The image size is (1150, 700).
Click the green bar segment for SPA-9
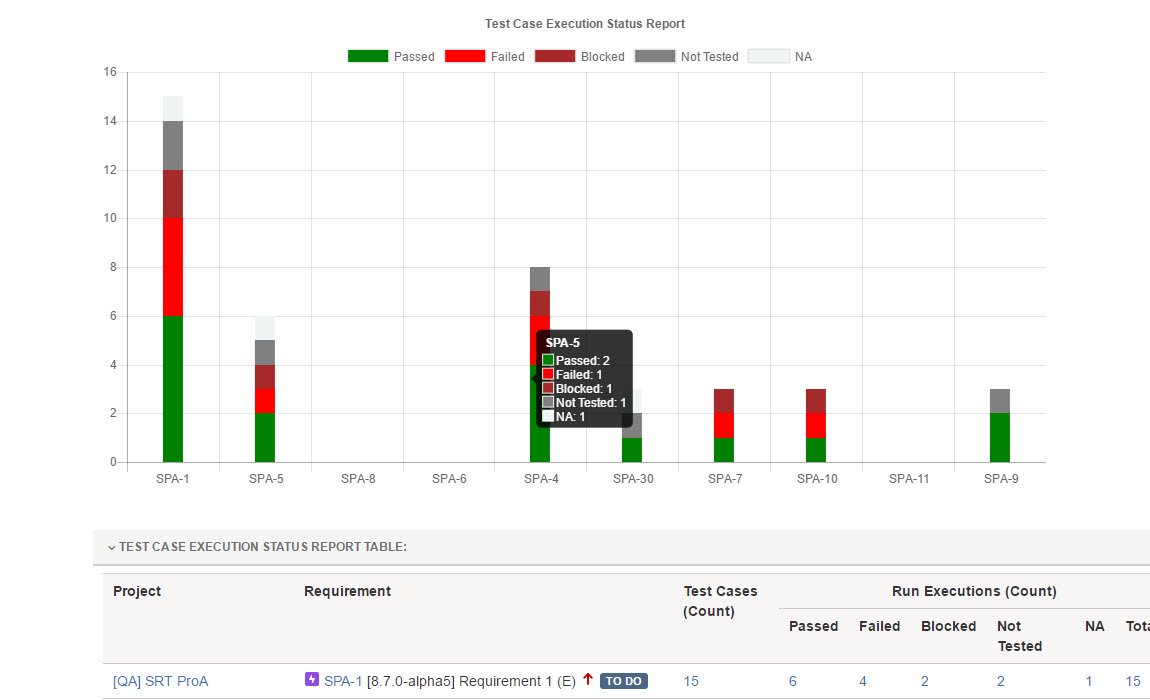[1000, 437]
